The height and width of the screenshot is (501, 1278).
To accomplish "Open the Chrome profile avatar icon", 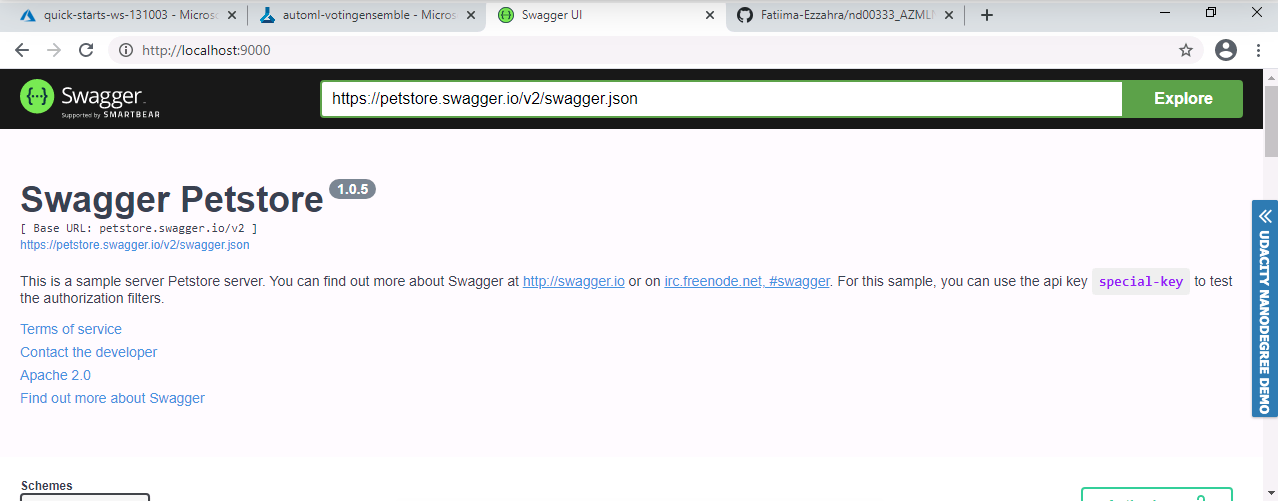I will click(1226, 50).
